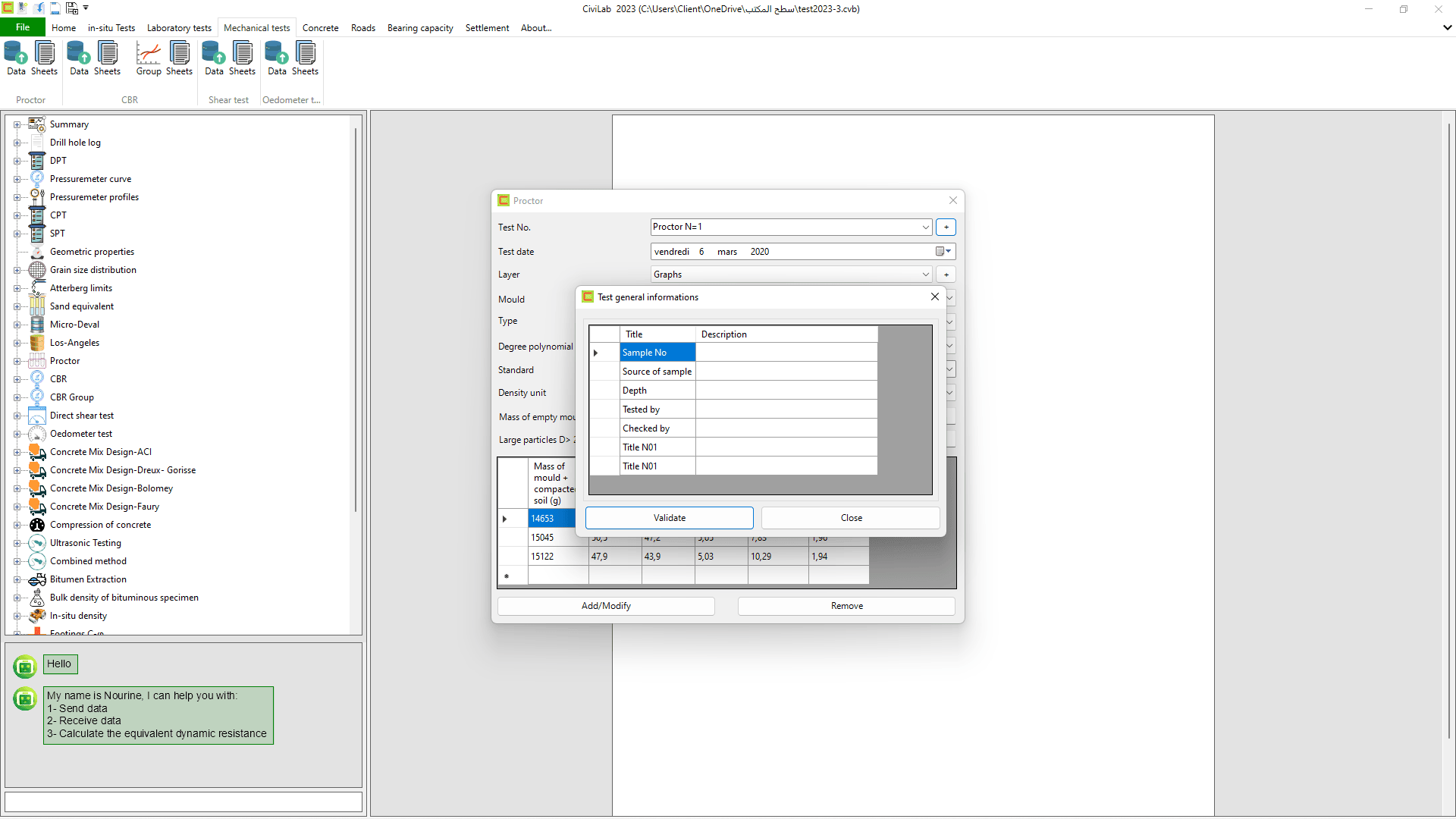Click the Proctor Sheets icon
Screen dimensions: 1456x819
pos(44,57)
